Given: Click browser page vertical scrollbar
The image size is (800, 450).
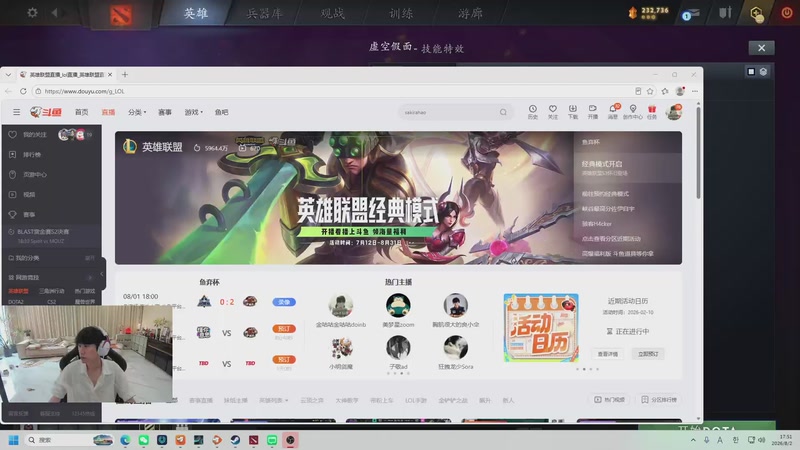Looking at the screenshot, I should 698,151.
